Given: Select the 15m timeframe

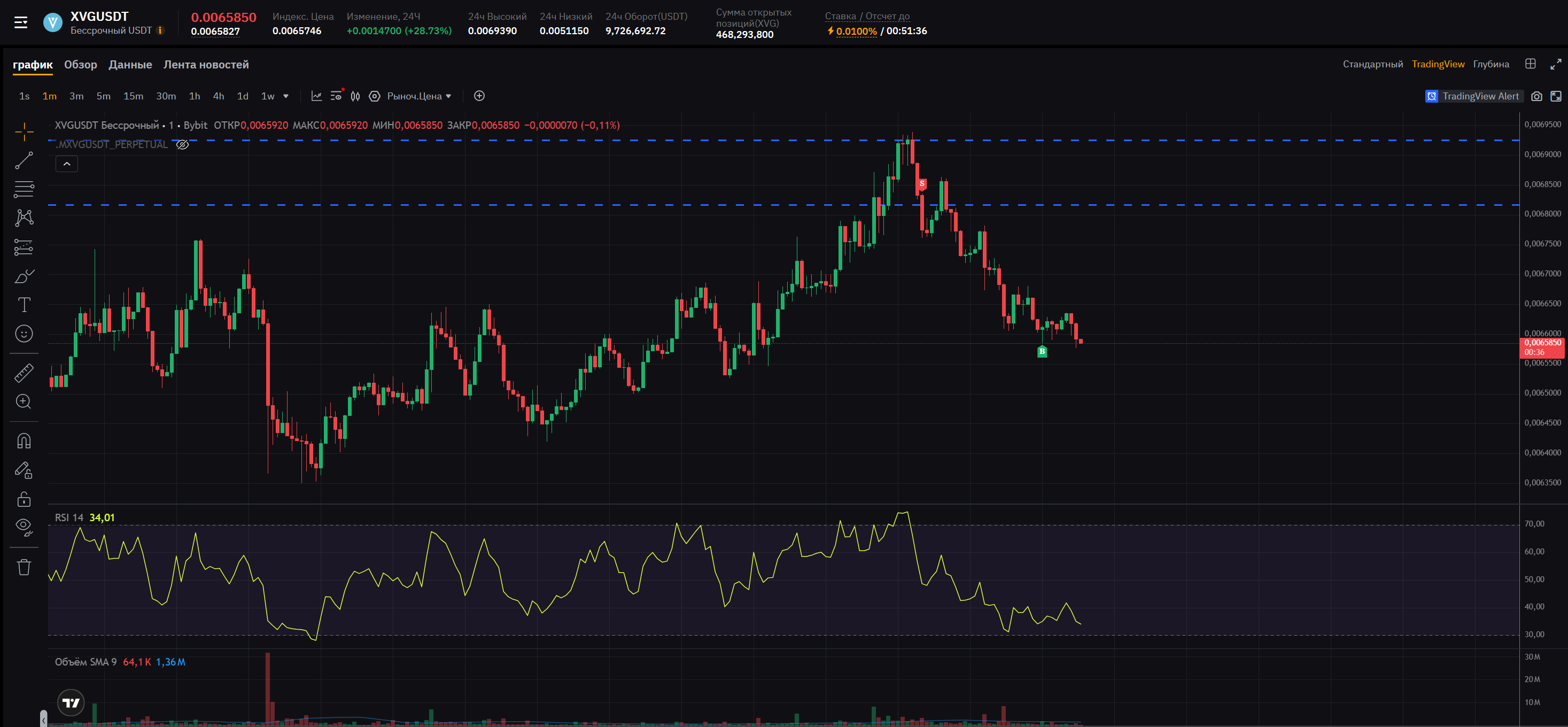Looking at the screenshot, I should tap(133, 96).
